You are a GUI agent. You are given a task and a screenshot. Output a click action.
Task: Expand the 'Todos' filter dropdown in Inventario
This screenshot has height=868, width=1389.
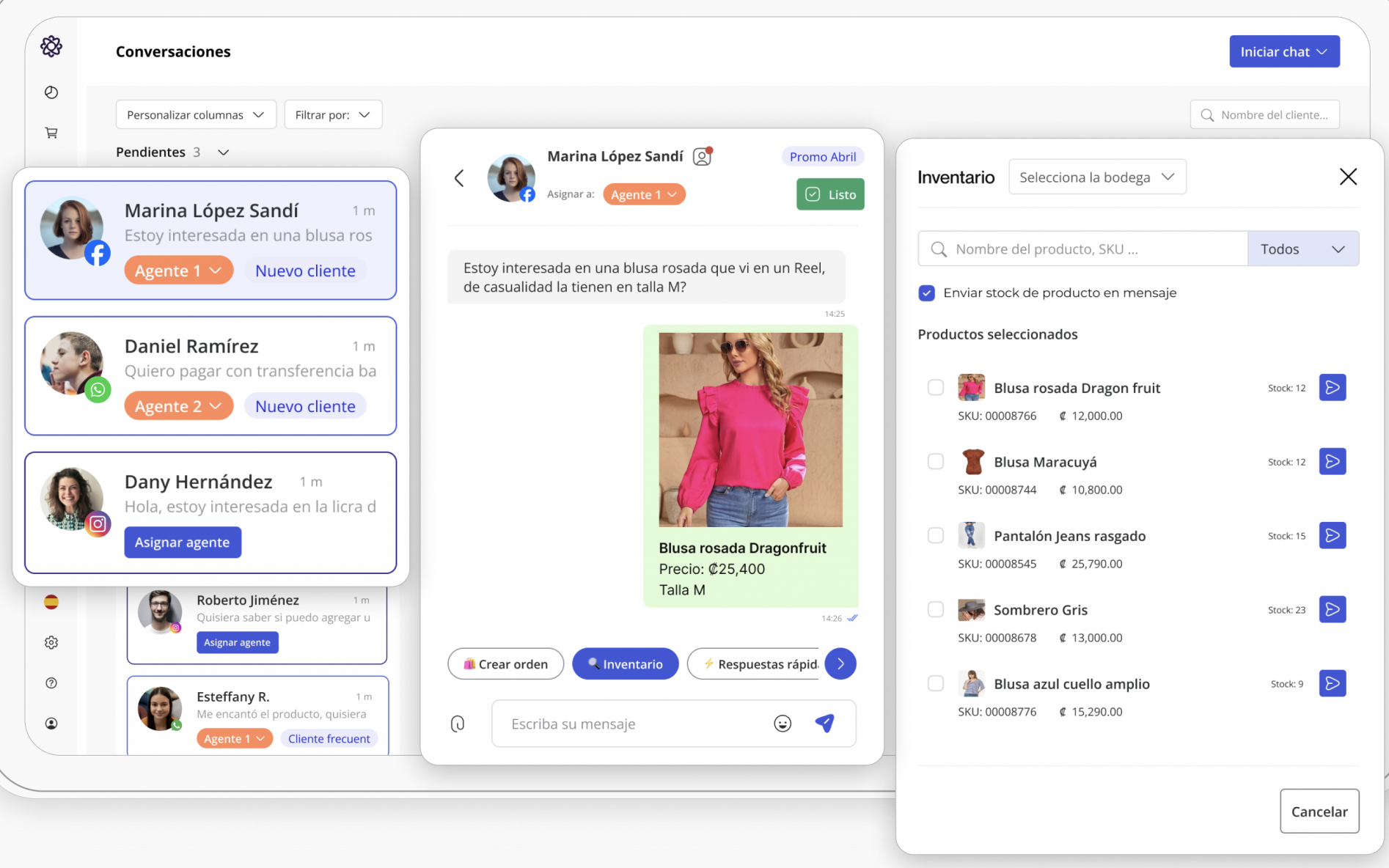(x=1303, y=249)
